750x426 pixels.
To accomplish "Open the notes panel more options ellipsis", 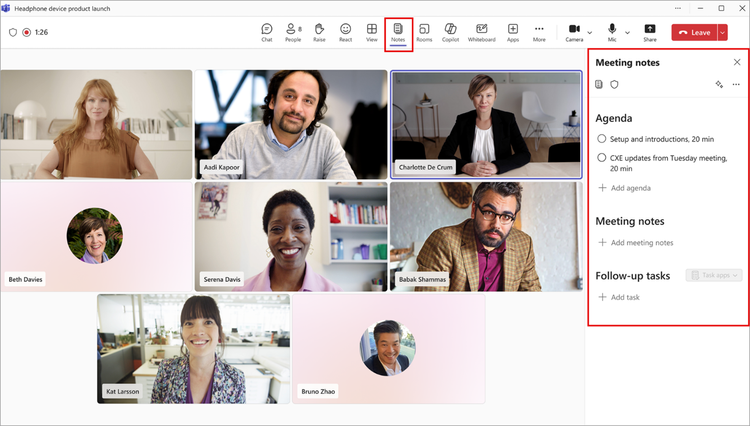I will tap(736, 84).
